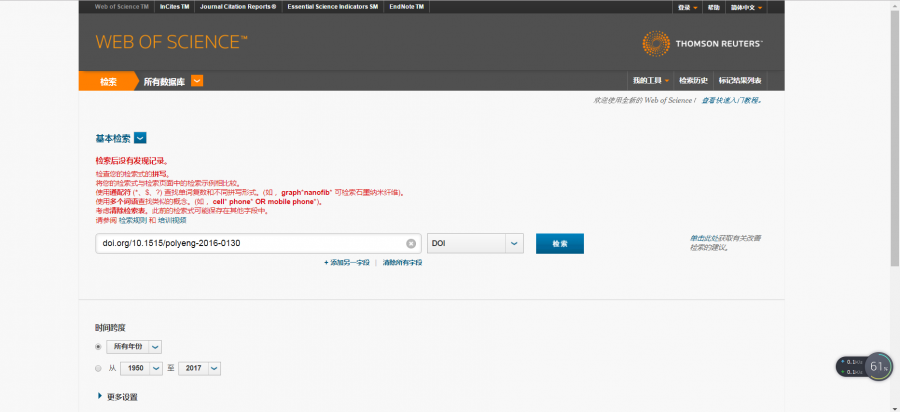Select the custom year range radio button

[98, 368]
